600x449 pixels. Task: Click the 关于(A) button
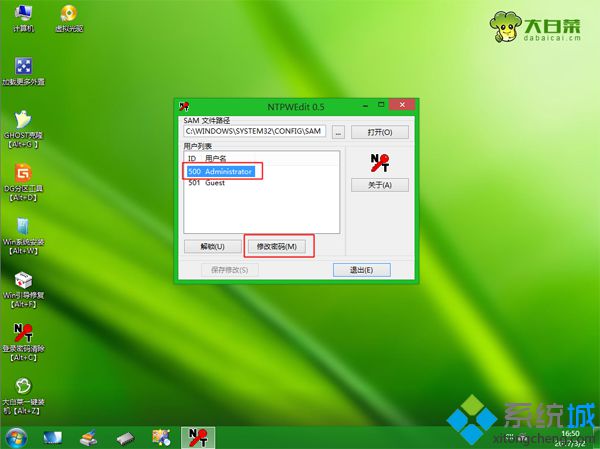pyautogui.click(x=380, y=185)
